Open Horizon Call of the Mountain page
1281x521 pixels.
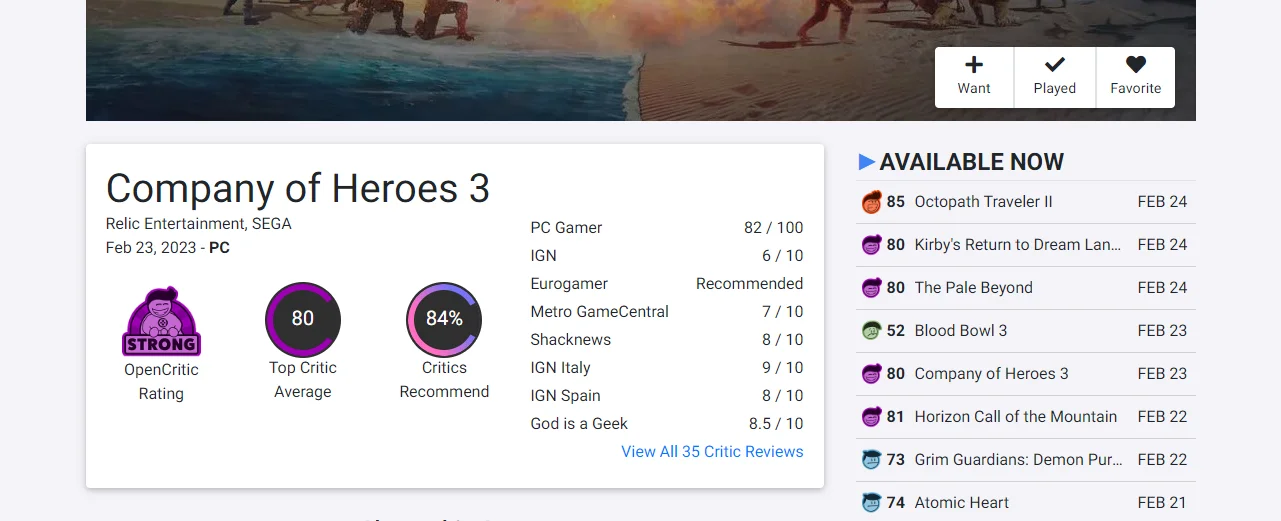pos(1015,417)
